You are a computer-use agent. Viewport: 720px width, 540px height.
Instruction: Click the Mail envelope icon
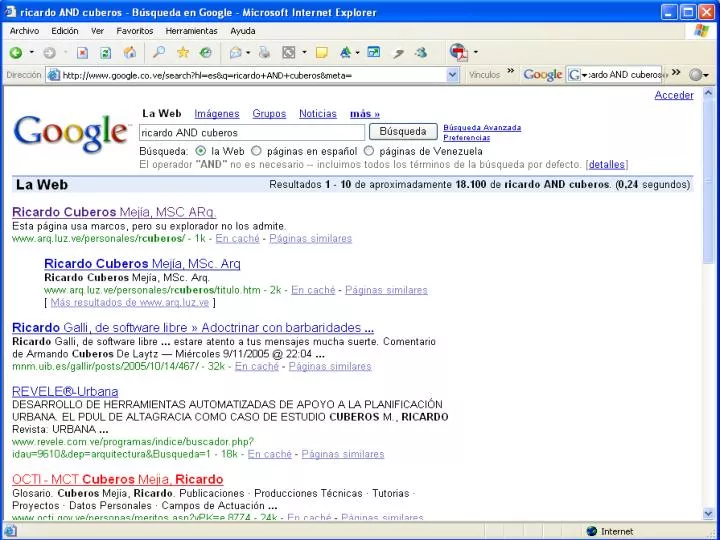click(236, 53)
